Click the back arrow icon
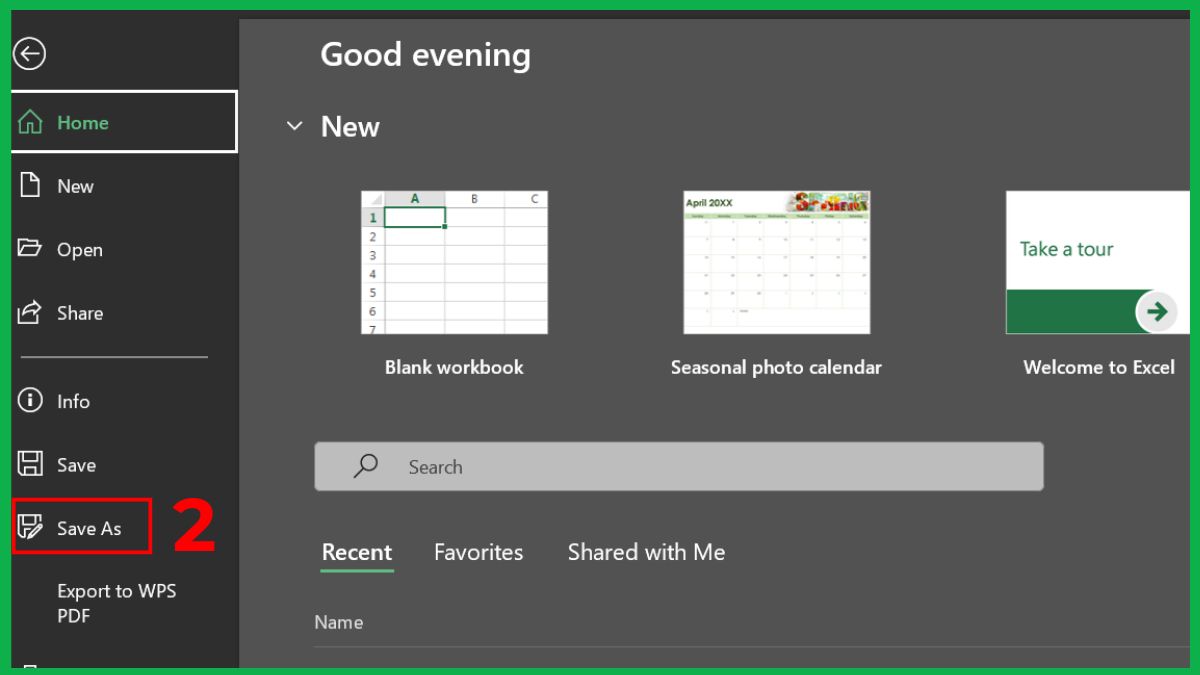1200x675 pixels. tap(30, 54)
